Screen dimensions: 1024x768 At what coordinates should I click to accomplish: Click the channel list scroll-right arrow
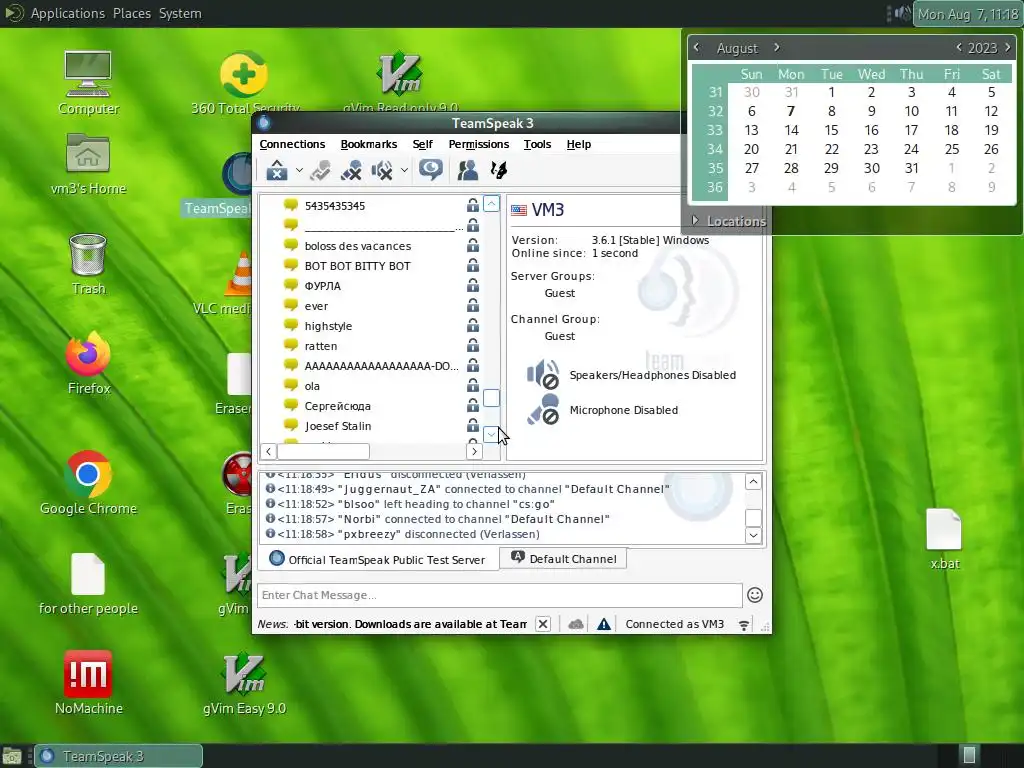(474, 451)
